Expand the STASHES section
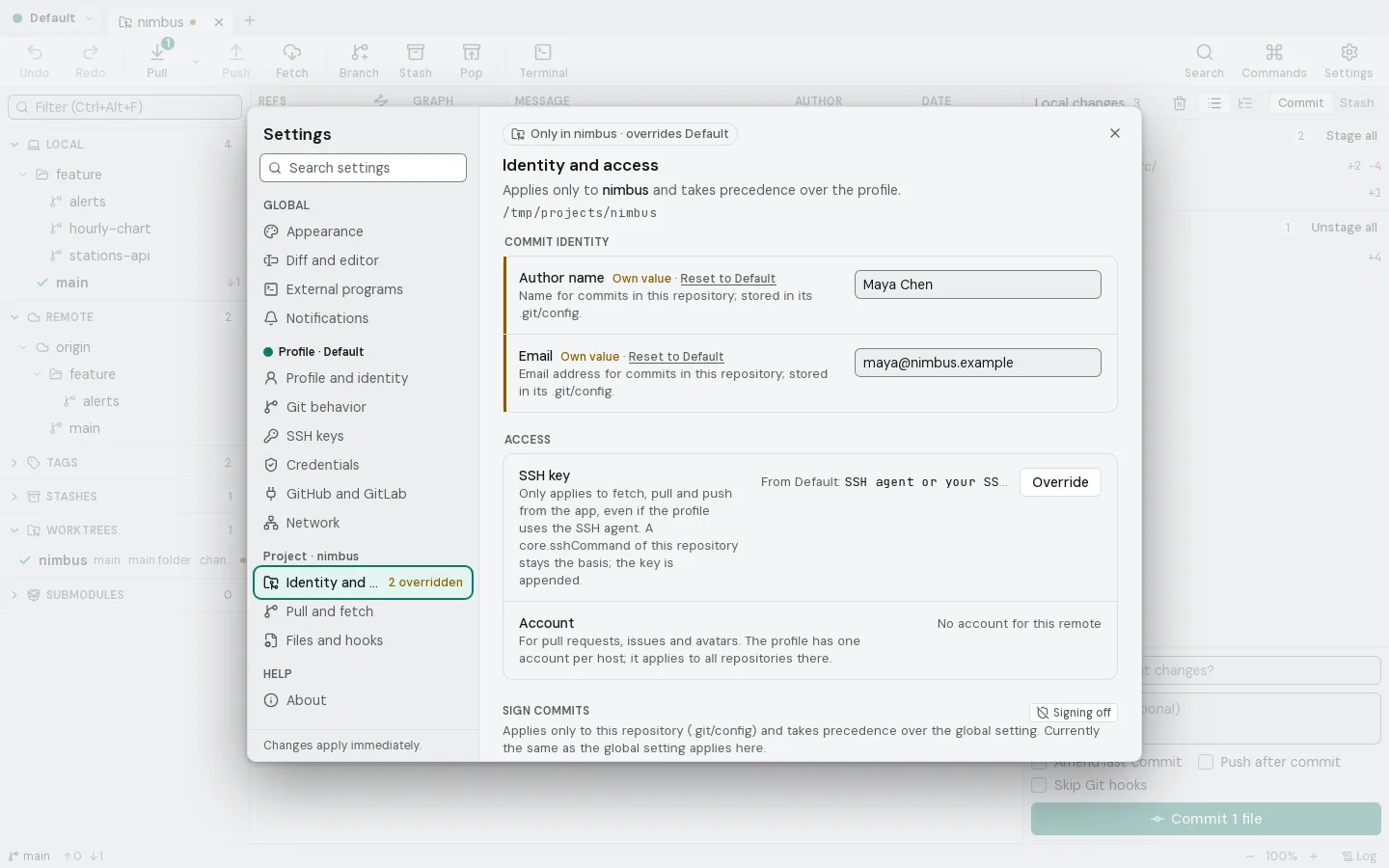1389x868 pixels. click(x=14, y=497)
